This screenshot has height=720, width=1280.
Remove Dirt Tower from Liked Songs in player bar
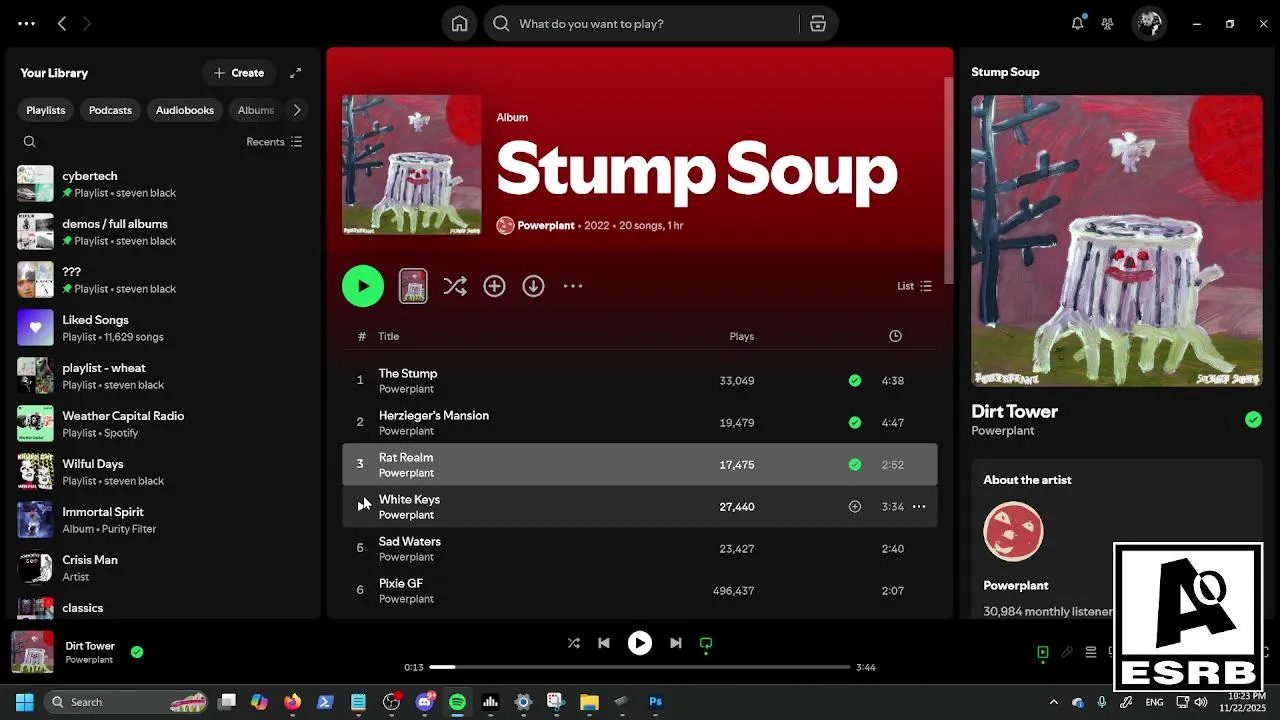(137, 652)
